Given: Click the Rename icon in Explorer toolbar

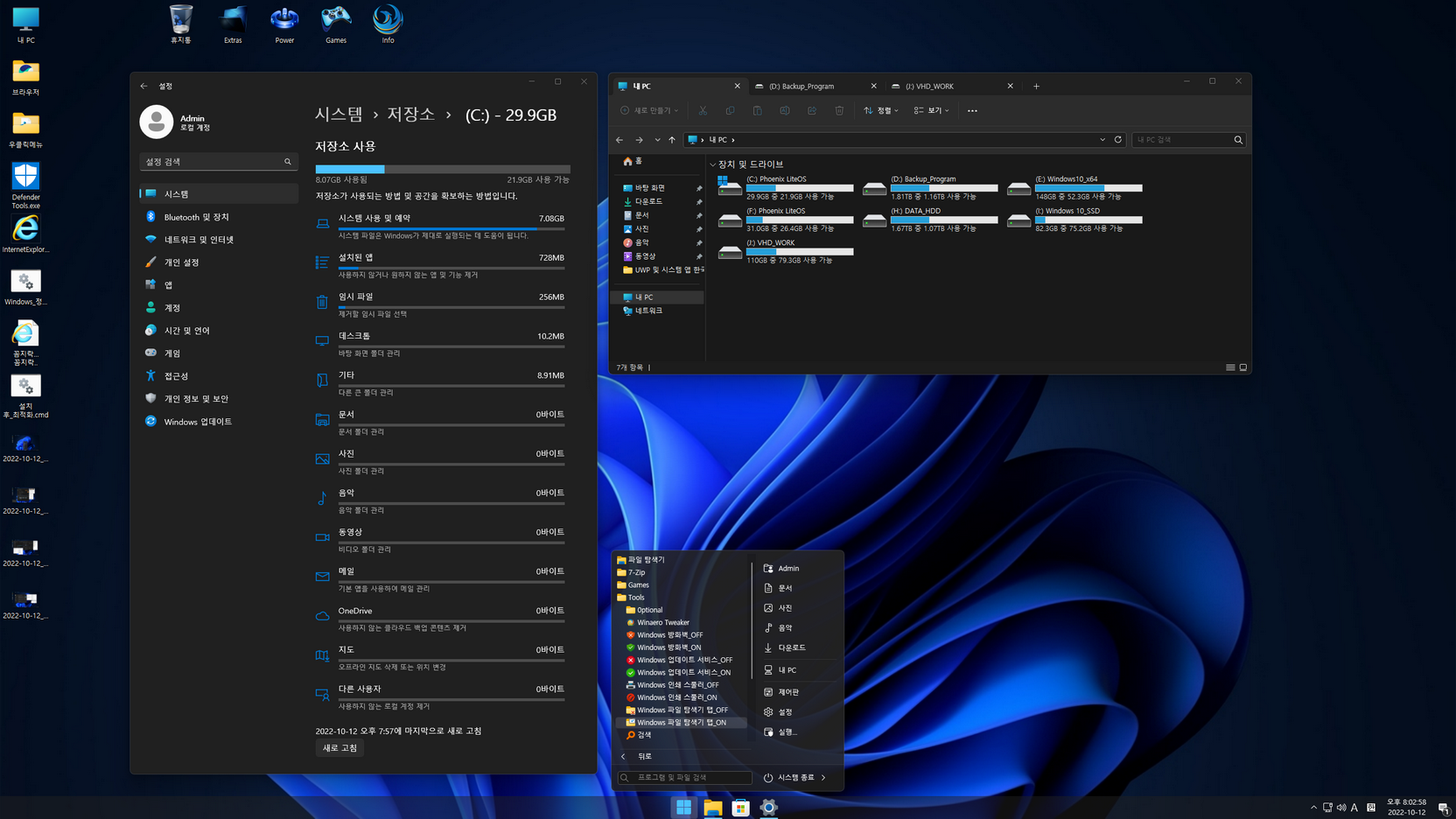Looking at the screenshot, I should click(785, 110).
